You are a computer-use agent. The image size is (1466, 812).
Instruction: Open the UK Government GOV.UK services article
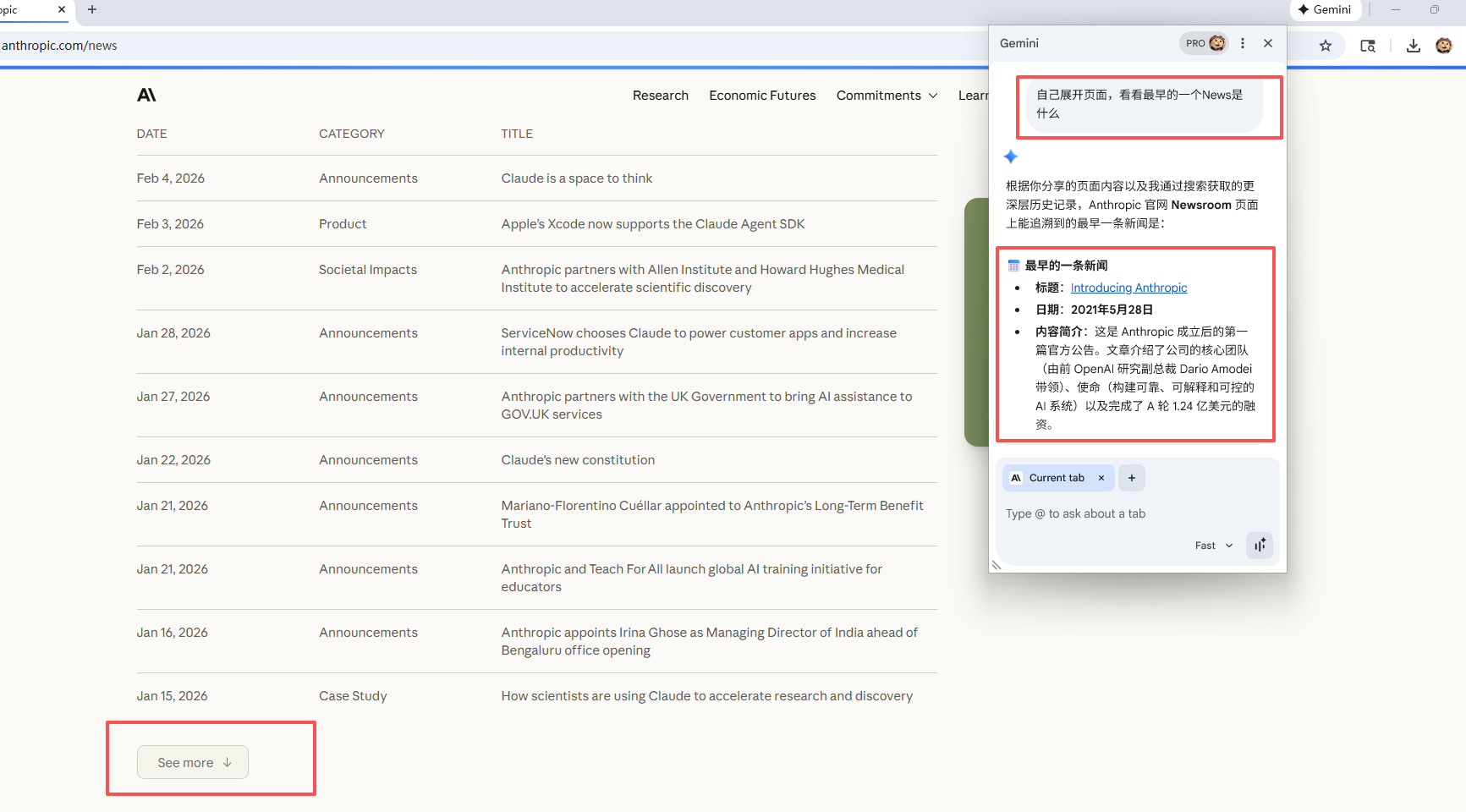pos(706,405)
